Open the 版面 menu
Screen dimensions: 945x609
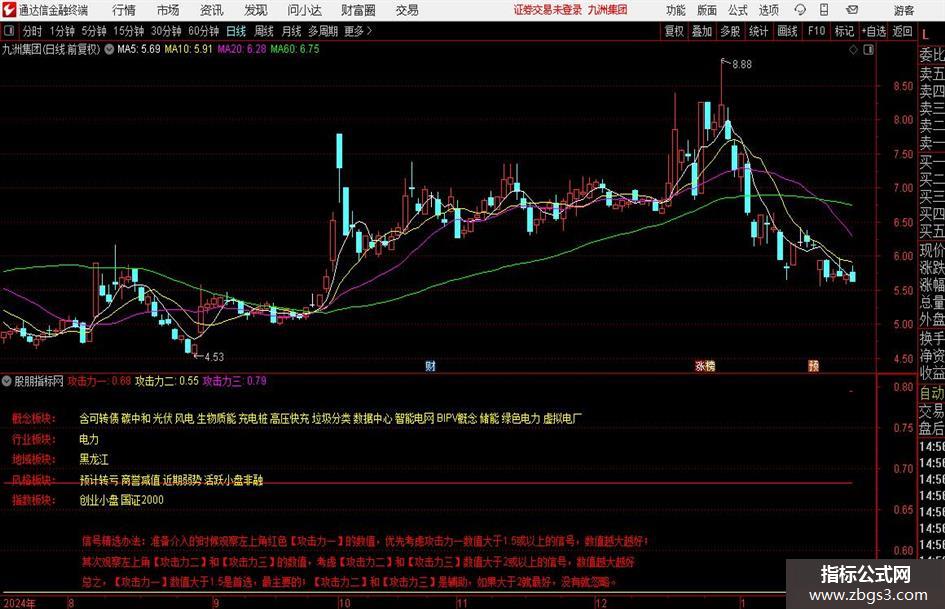706,10
